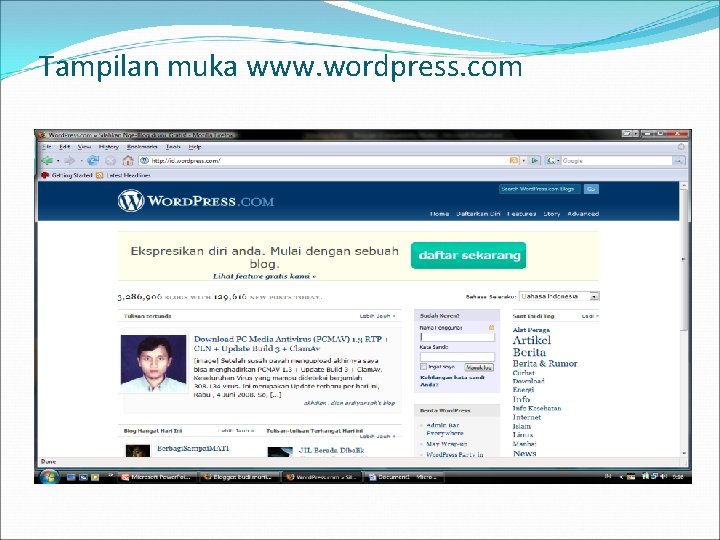Click the browser Back arrow button
Viewport: 720px width, 540px height.
coord(47,161)
